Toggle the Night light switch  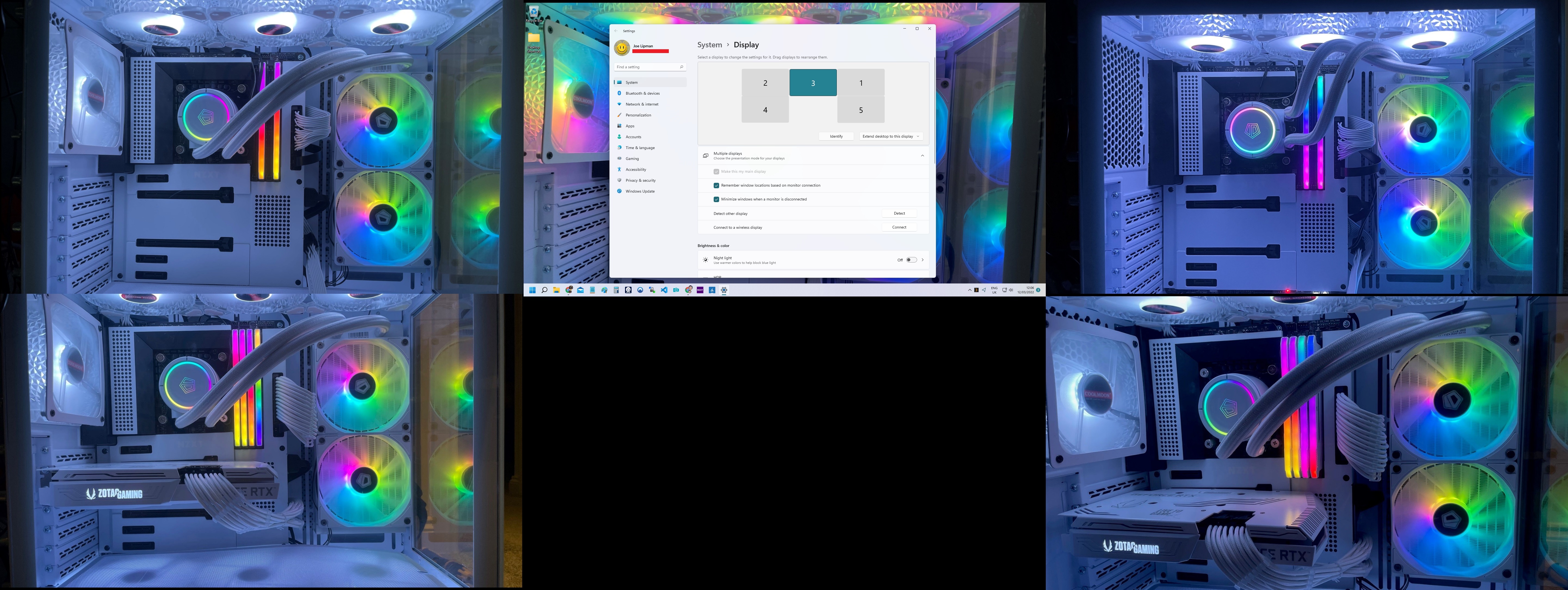[911, 260]
